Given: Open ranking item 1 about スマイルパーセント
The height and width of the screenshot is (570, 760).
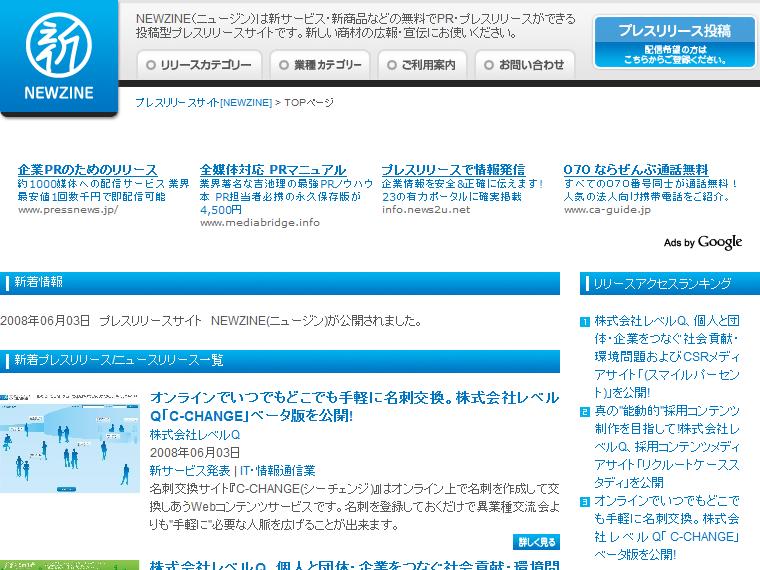Looking at the screenshot, I should [667, 357].
